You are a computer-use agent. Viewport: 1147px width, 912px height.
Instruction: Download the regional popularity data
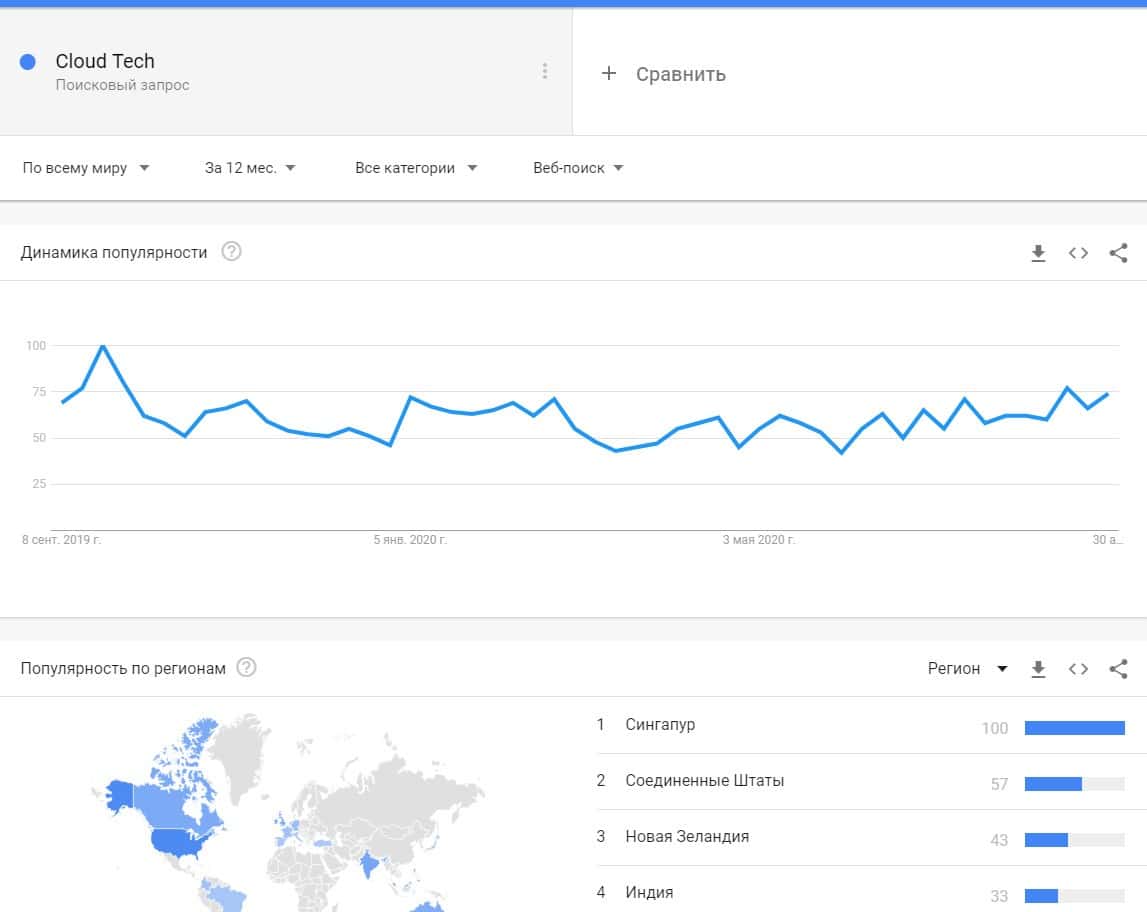coord(1038,669)
